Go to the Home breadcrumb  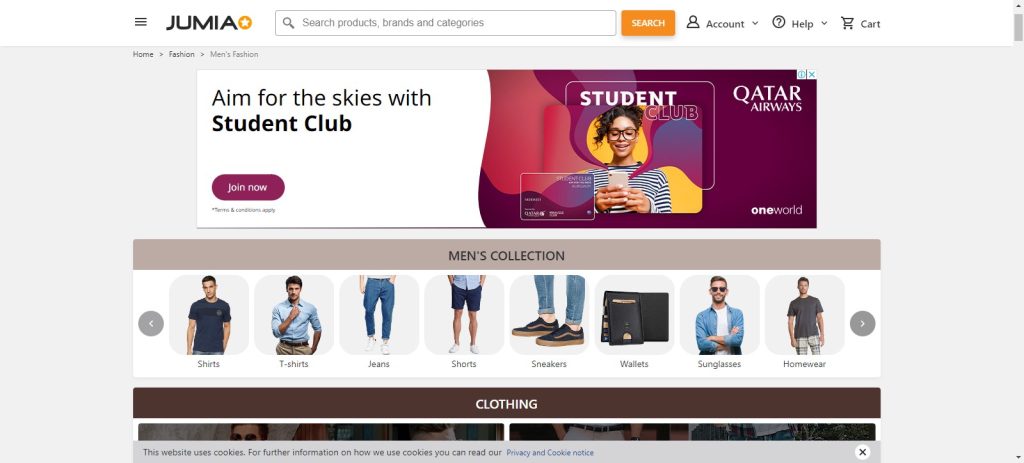143,54
